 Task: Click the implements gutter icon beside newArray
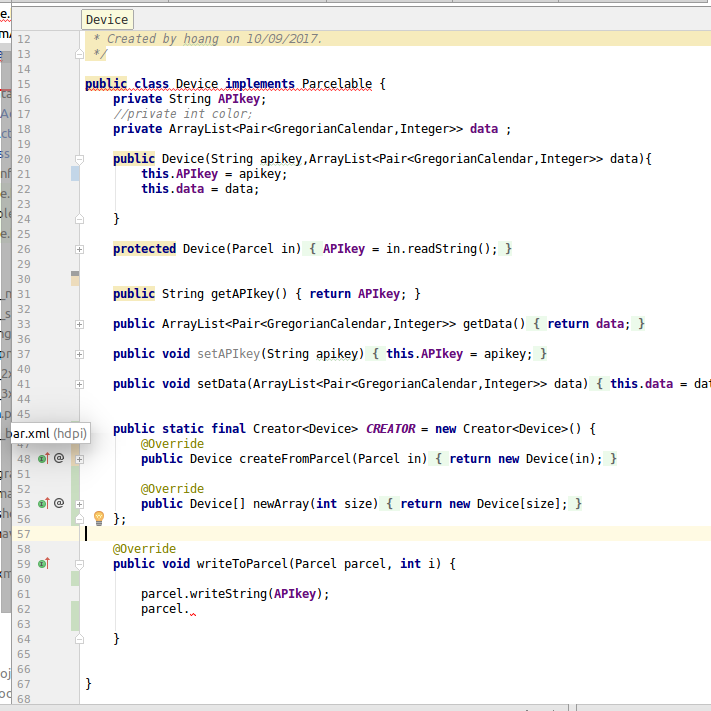pyautogui.click(x=43, y=504)
